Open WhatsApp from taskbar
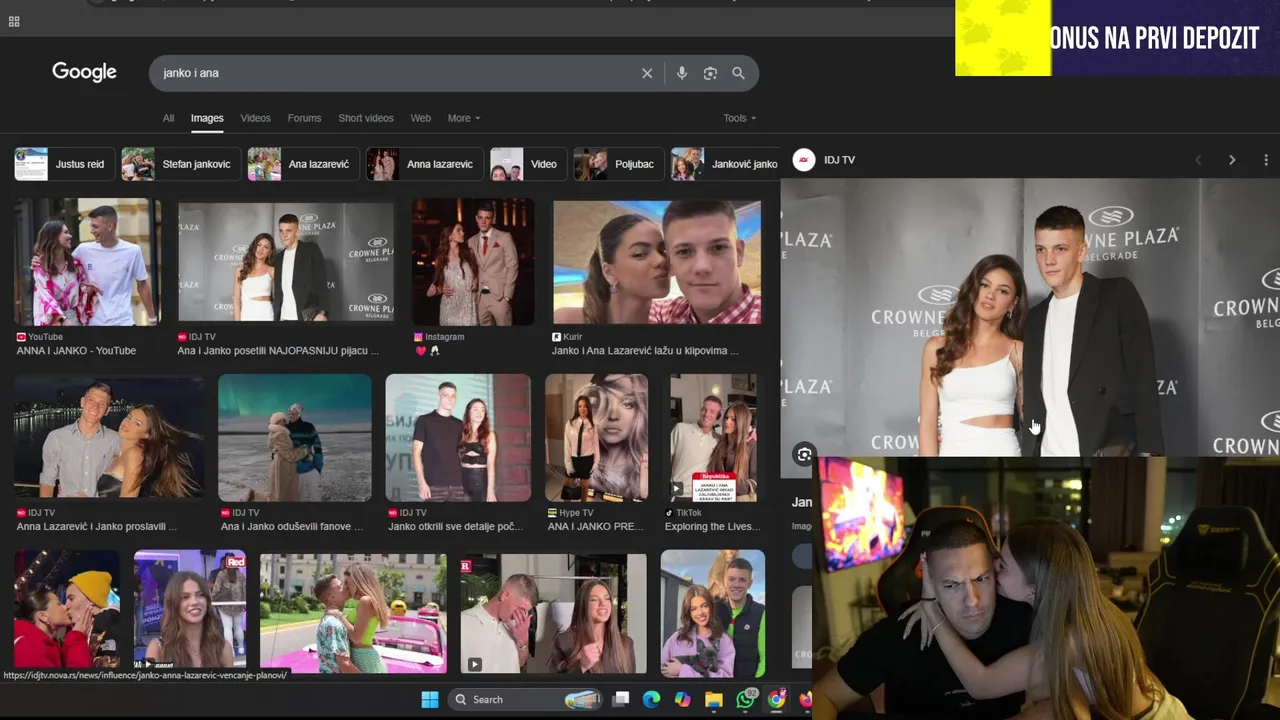Image resolution: width=1280 pixels, height=720 pixels. tap(745, 699)
